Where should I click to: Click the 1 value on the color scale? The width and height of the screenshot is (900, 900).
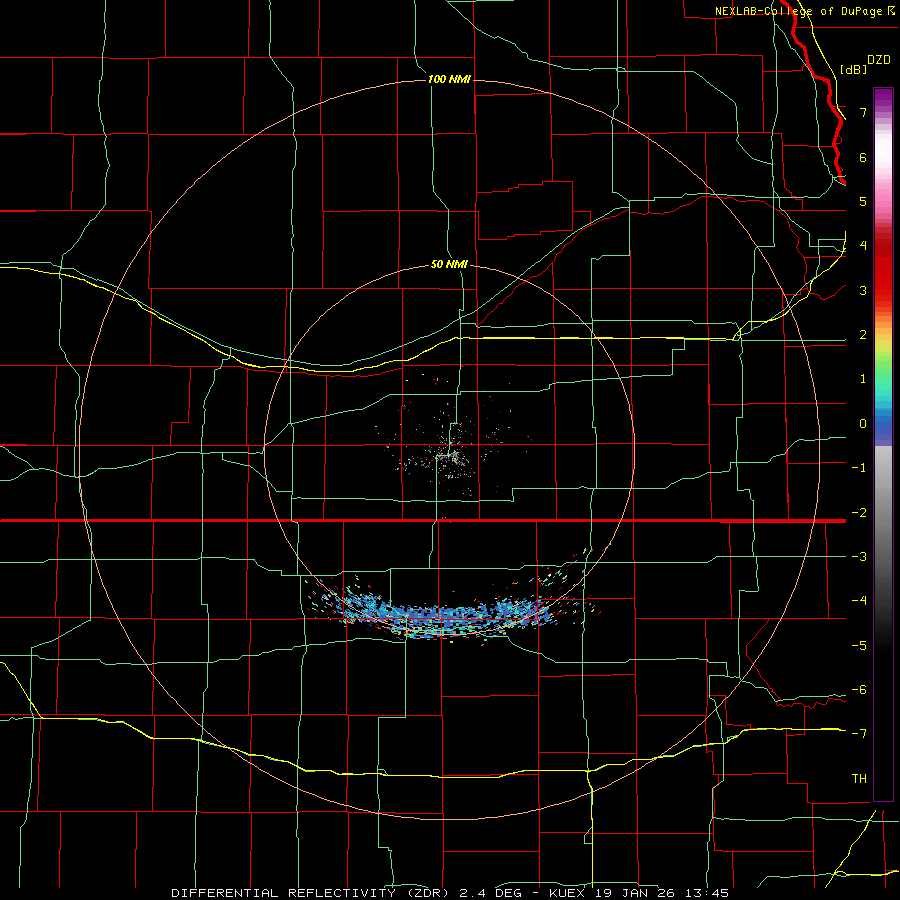click(863, 379)
